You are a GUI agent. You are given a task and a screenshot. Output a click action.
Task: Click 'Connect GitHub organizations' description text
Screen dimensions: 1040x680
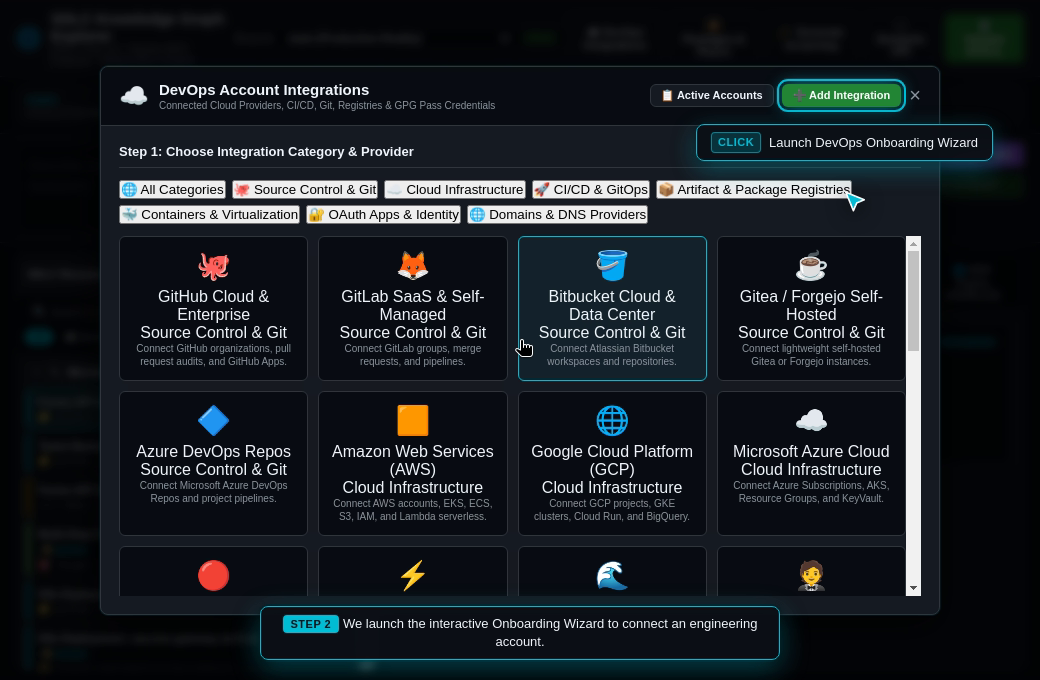214,355
